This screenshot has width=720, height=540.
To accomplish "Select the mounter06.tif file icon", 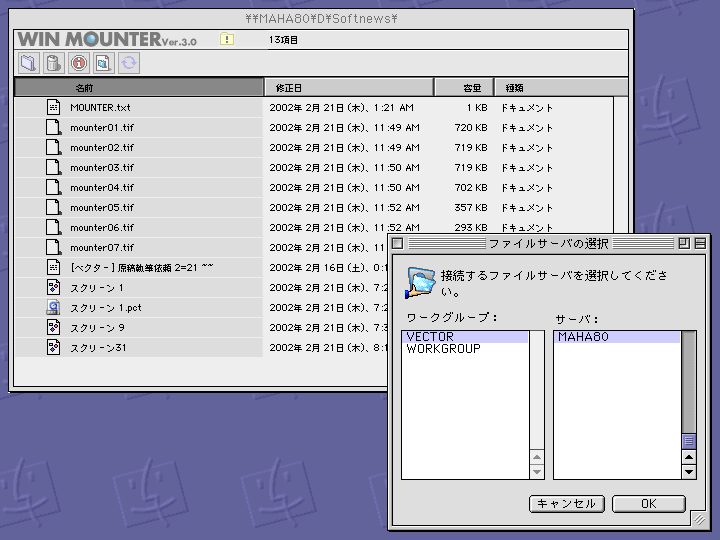I will [53, 227].
